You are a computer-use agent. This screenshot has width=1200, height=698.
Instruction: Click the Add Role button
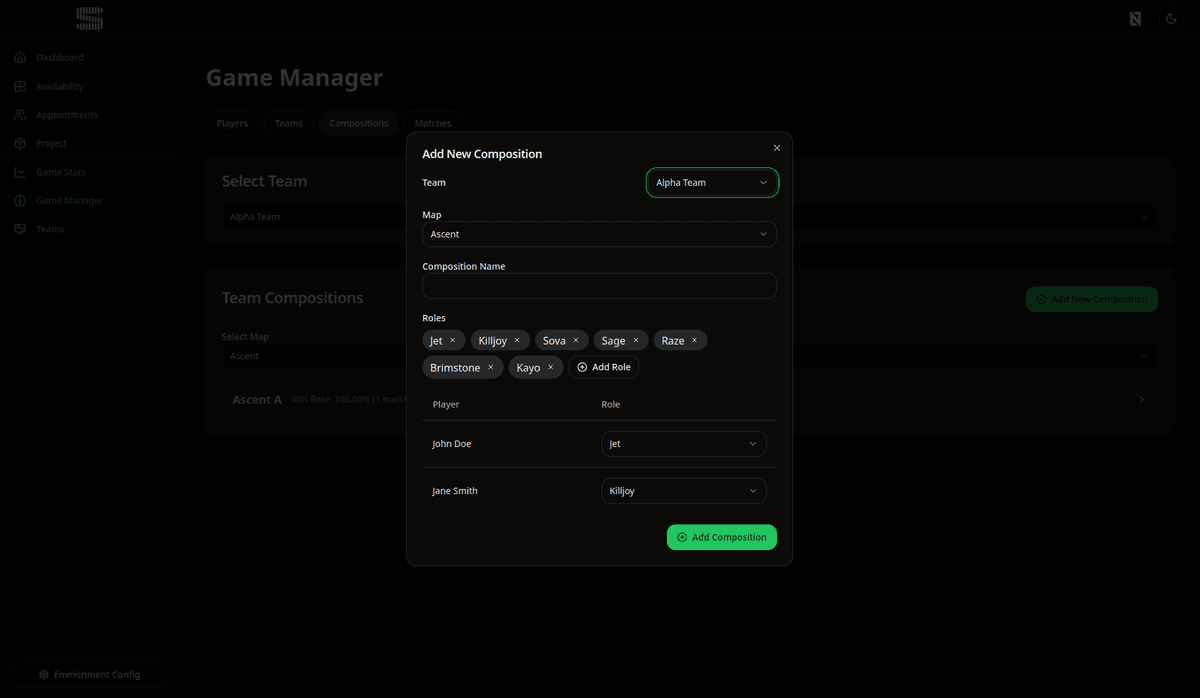(604, 367)
